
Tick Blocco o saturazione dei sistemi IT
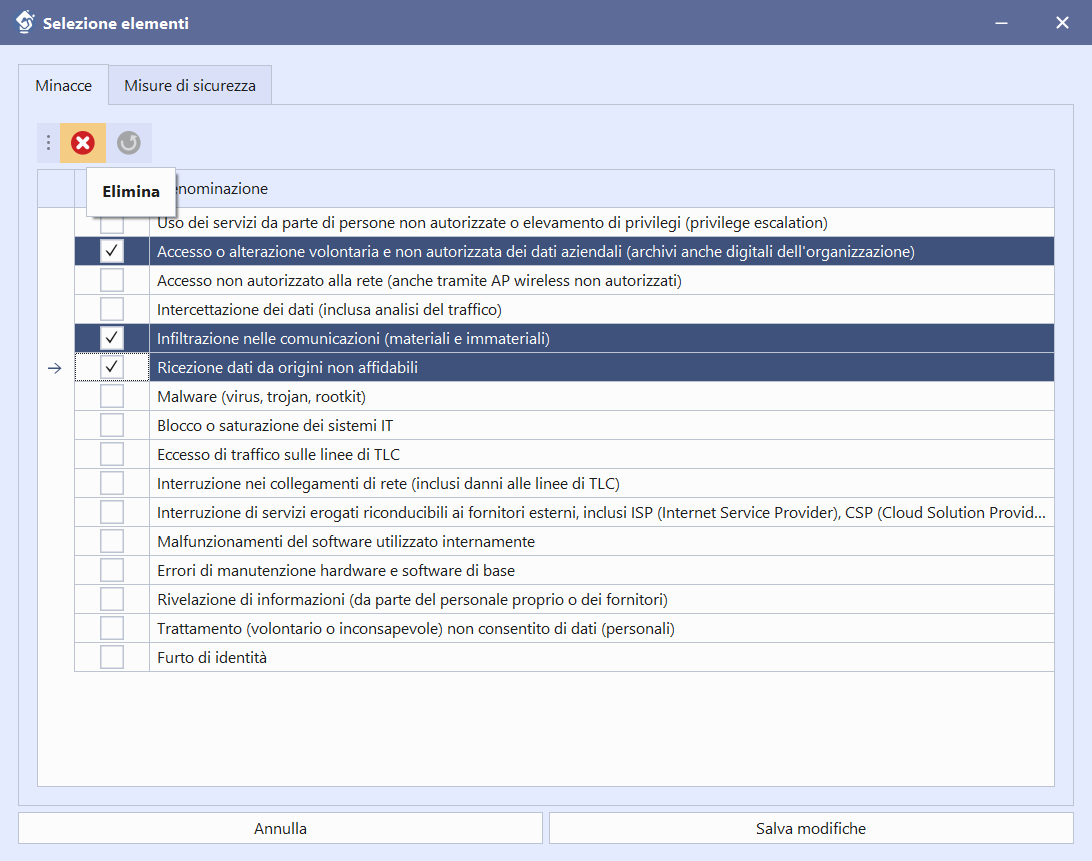coord(112,425)
